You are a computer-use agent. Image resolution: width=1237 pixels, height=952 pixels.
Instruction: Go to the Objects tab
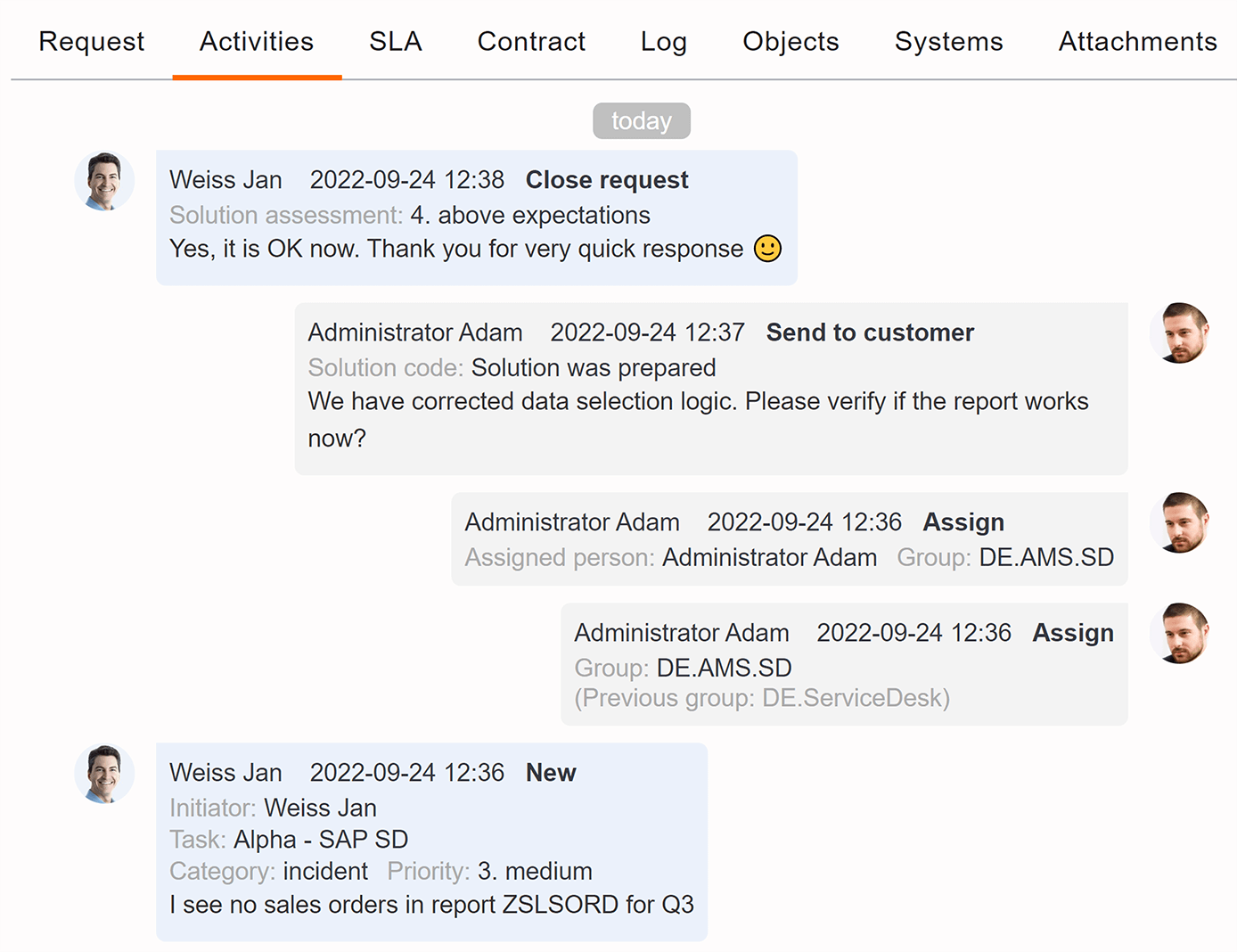pyautogui.click(x=791, y=41)
